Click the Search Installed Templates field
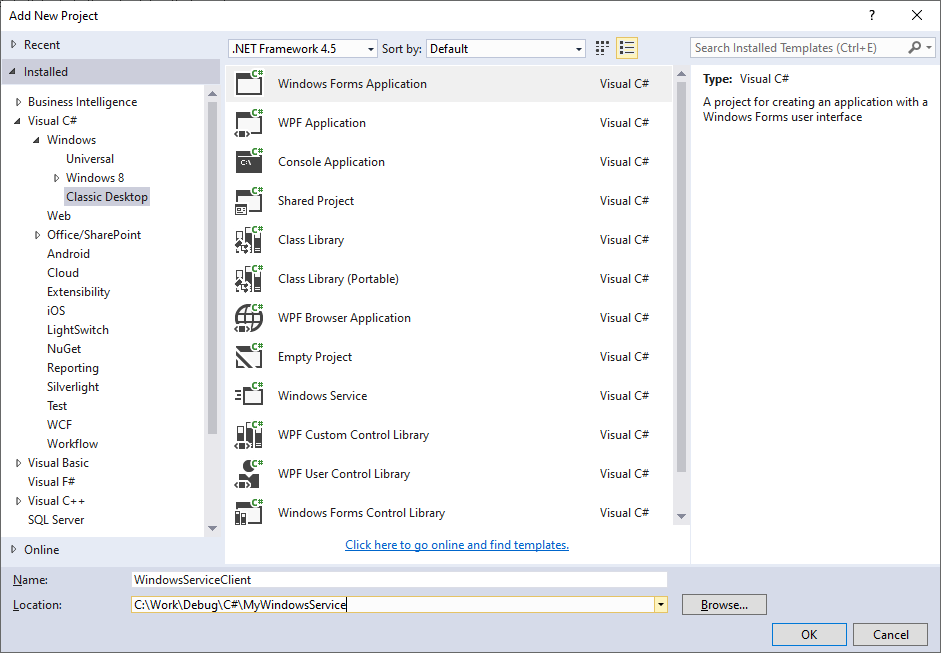This screenshot has width=941, height=653. (799, 47)
